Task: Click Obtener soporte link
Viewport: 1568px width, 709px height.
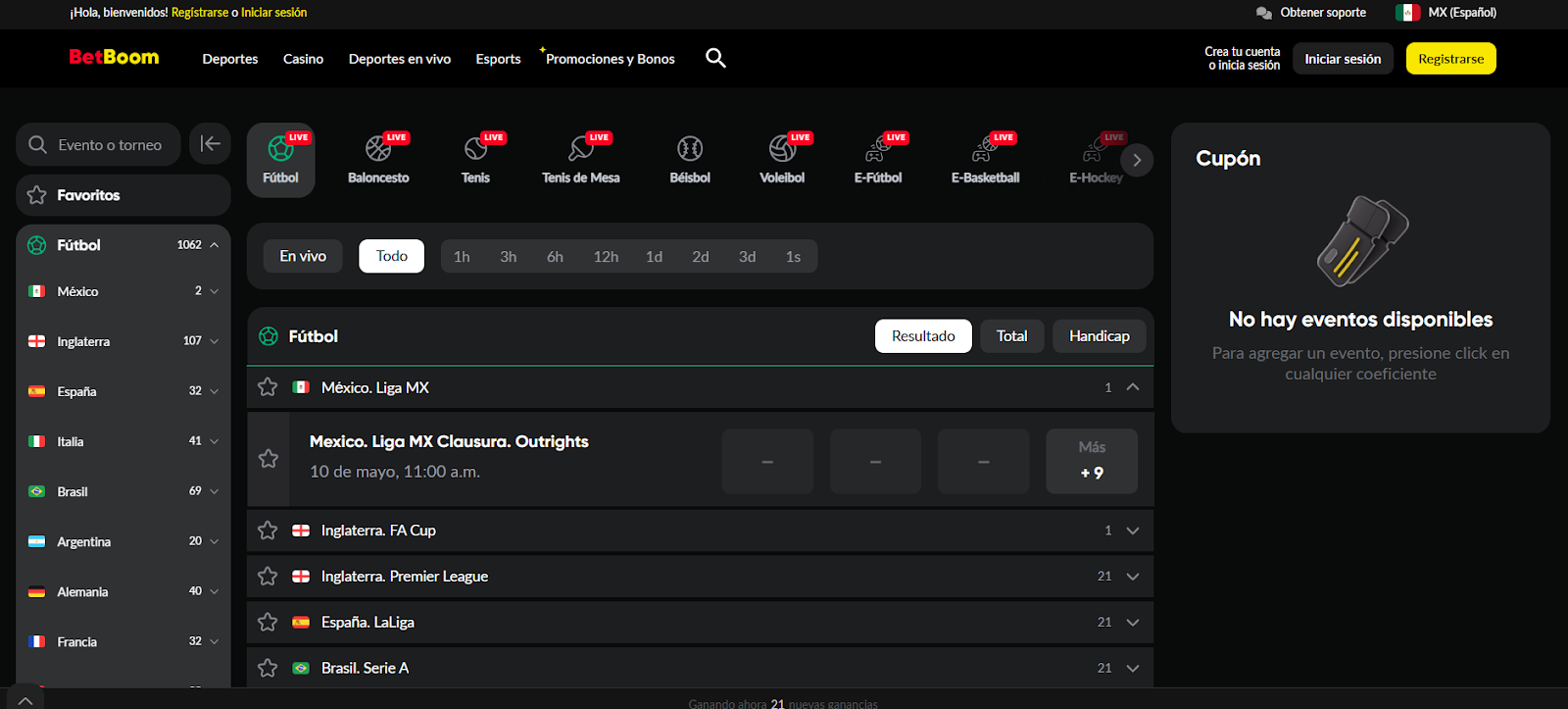Action: point(1323,13)
